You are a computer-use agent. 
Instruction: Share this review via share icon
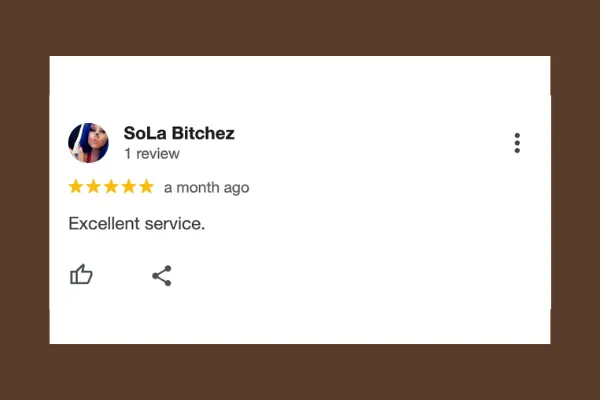tap(162, 276)
